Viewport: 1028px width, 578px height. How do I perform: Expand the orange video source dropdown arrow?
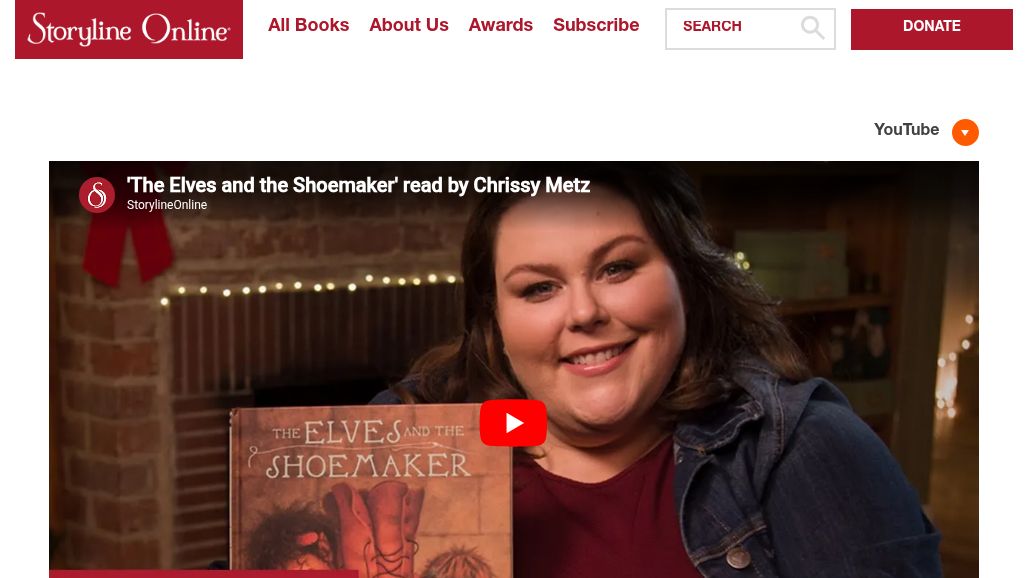click(965, 132)
